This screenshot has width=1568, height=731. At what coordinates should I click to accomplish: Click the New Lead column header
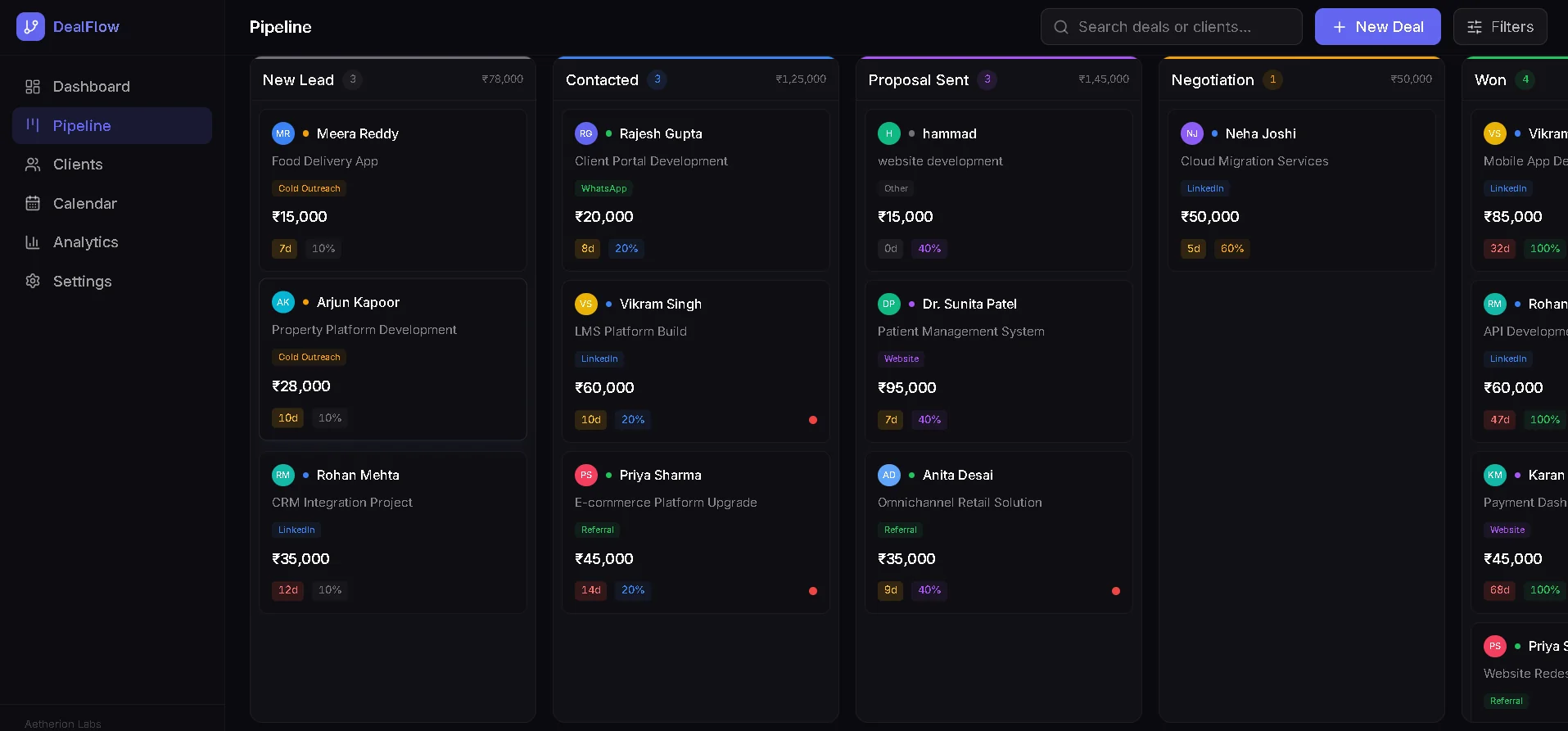click(393, 79)
